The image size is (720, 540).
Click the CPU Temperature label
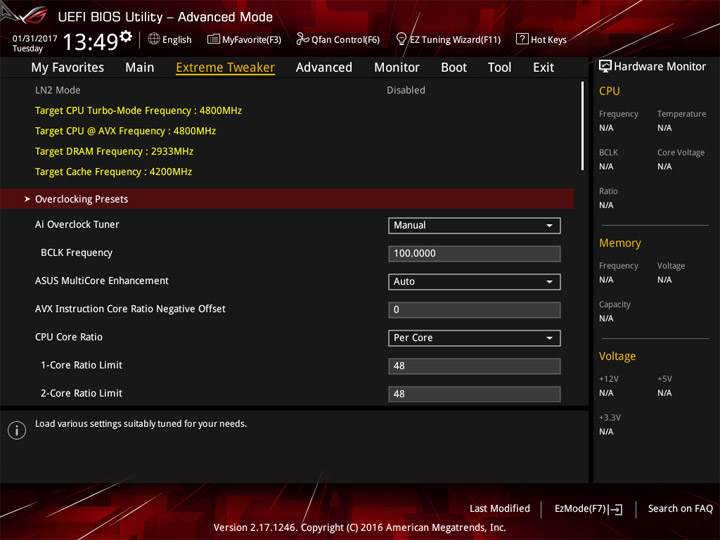[x=681, y=113]
